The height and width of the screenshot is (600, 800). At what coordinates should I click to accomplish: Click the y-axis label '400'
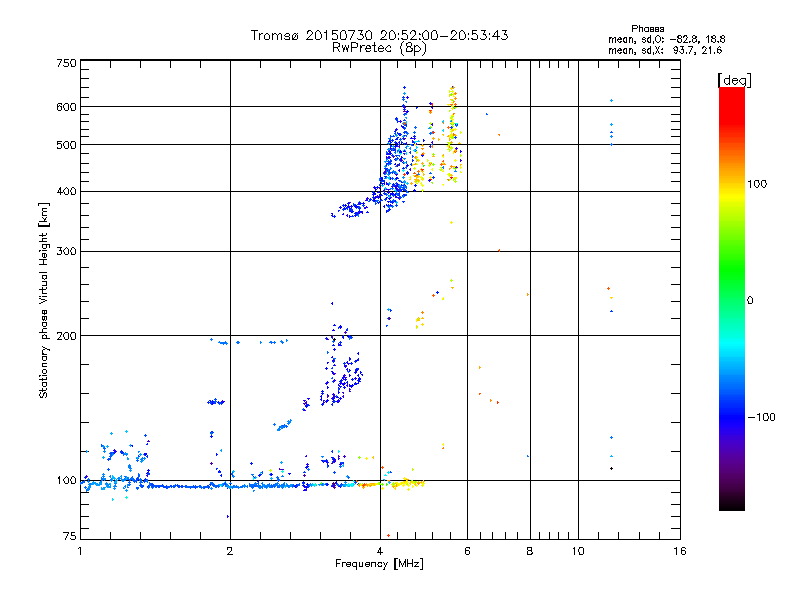(x=66, y=192)
